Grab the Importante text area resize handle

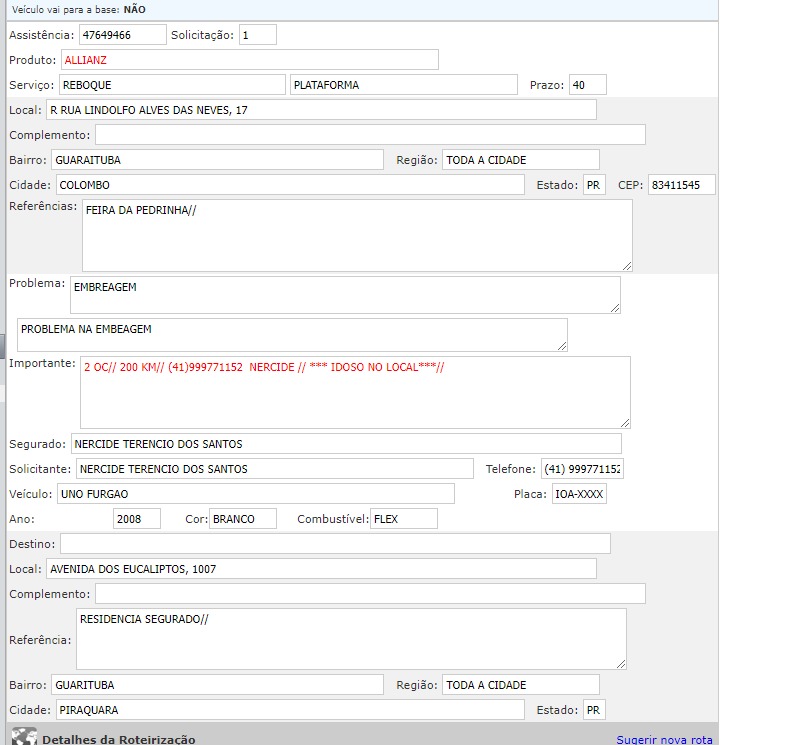[625, 423]
